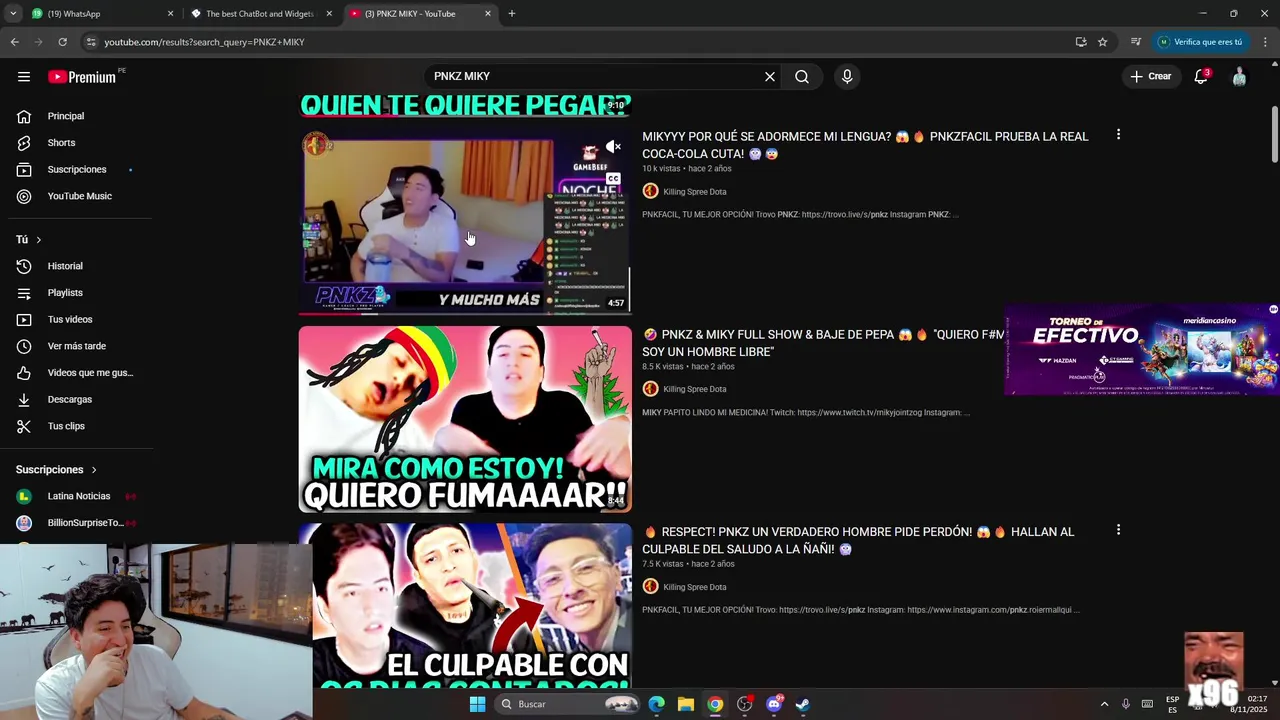
Task: Open YouTube notifications bell
Action: click(1201, 76)
